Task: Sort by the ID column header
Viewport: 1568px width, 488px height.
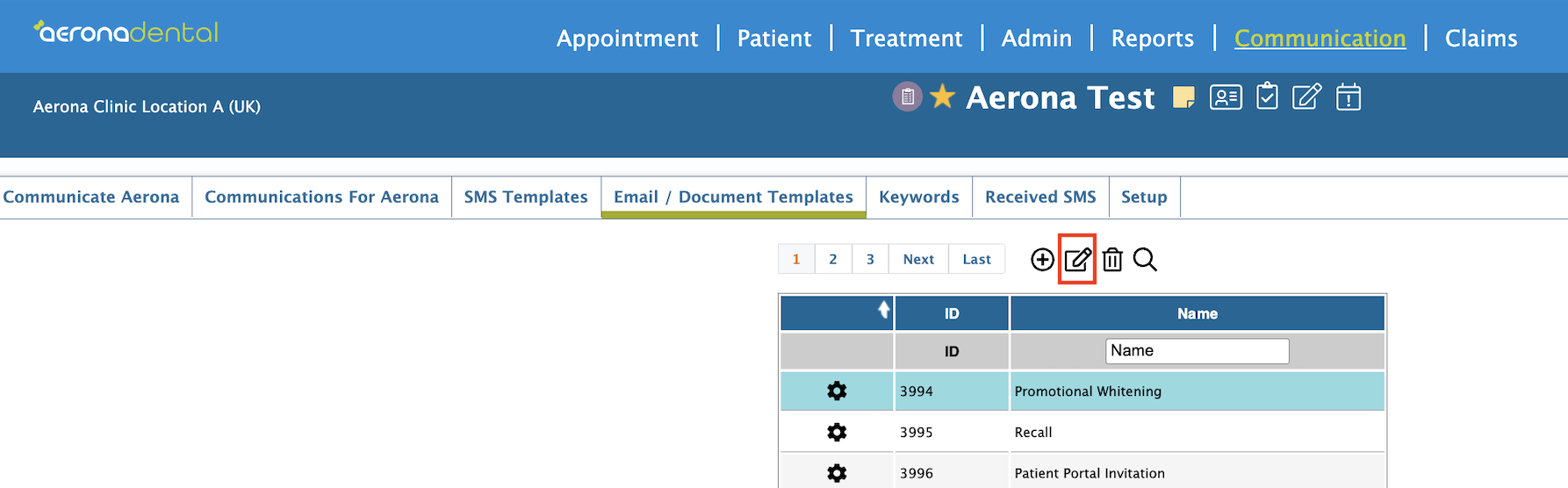Action: [952, 313]
